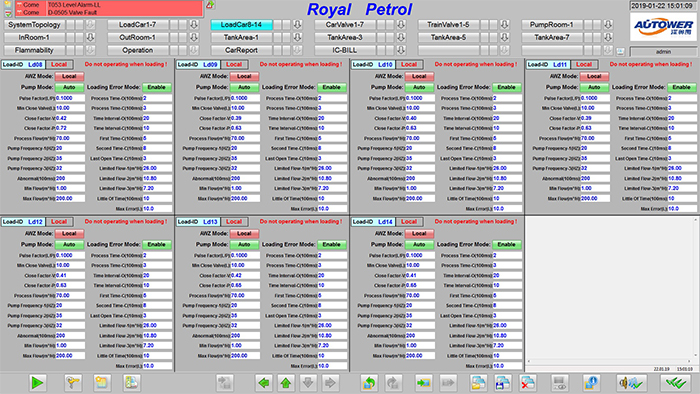Screen dimensions: 700x394
Task: Open the TankArea-3 screen tab
Action: point(345,37)
